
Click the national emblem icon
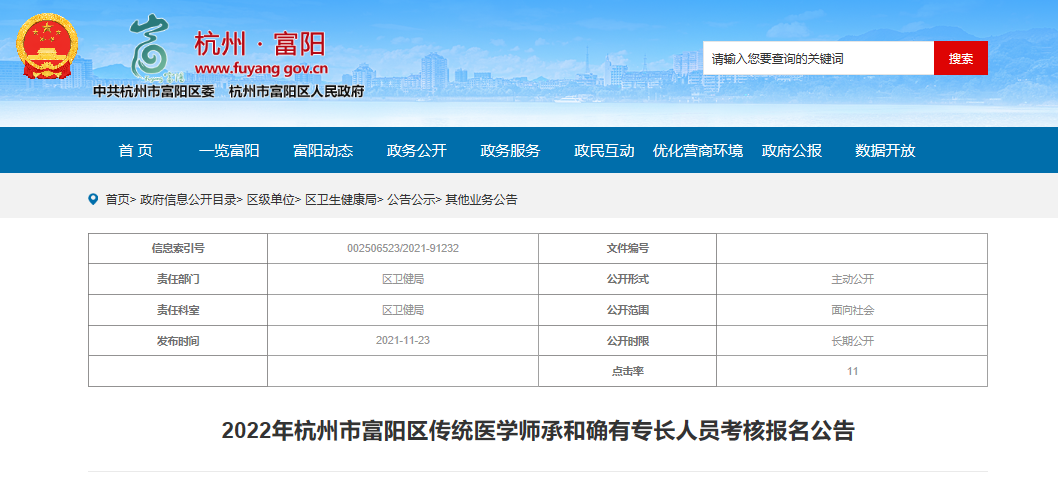pyautogui.click(x=47, y=47)
